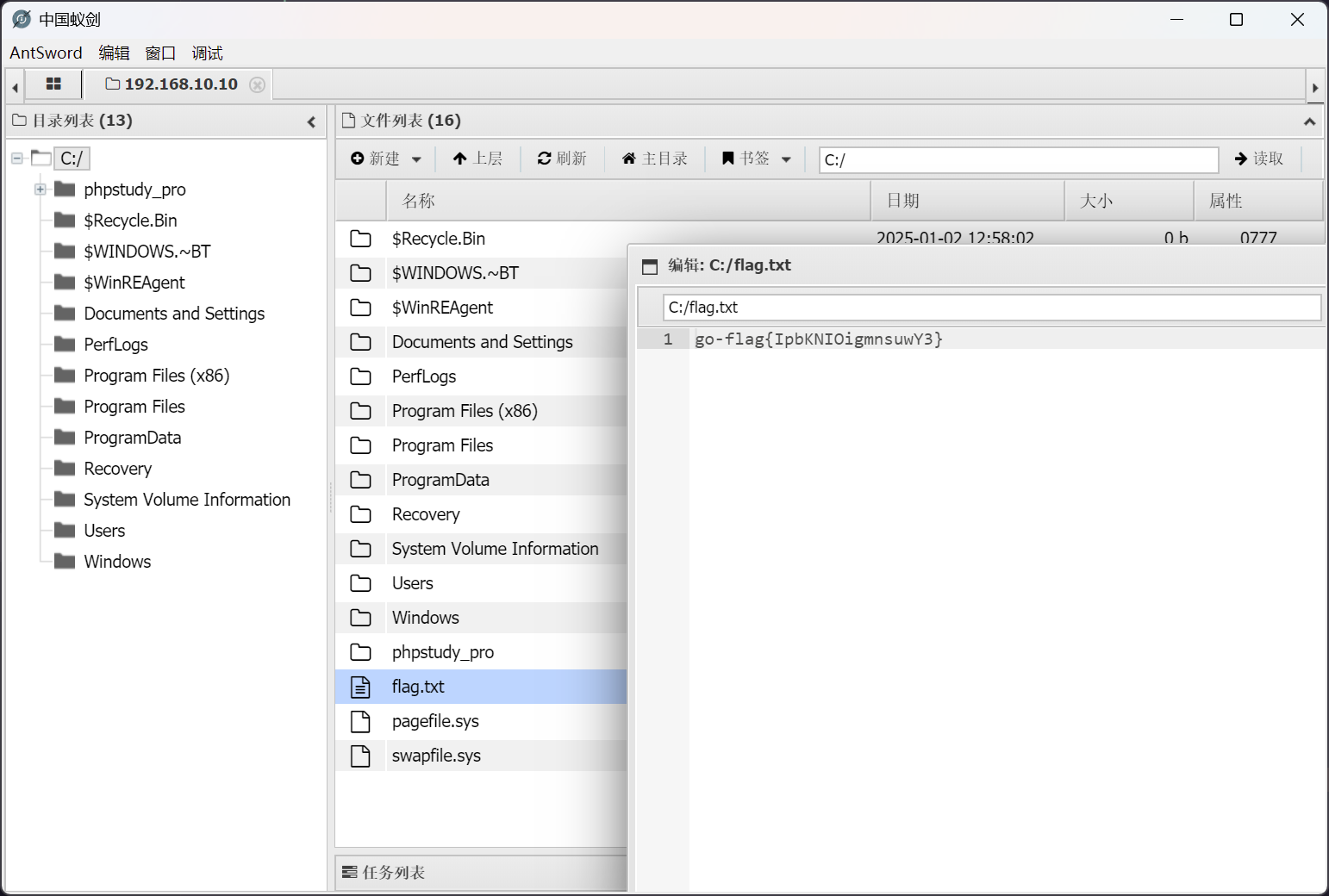Click the C:/ path input field
1329x896 pixels.
(x=1017, y=159)
